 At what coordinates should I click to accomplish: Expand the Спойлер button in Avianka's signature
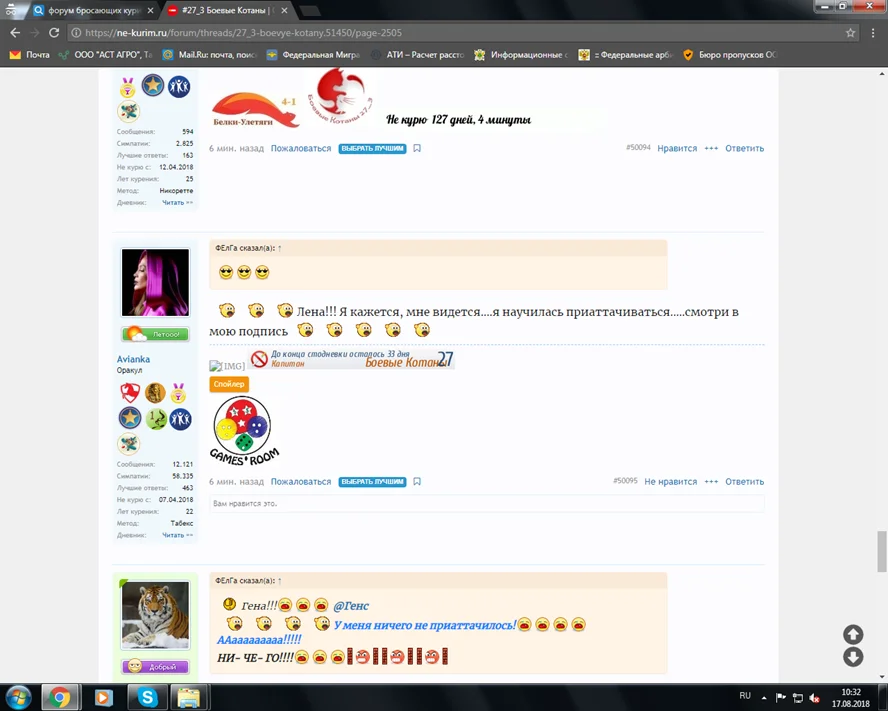pyautogui.click(x=229, y=384)
